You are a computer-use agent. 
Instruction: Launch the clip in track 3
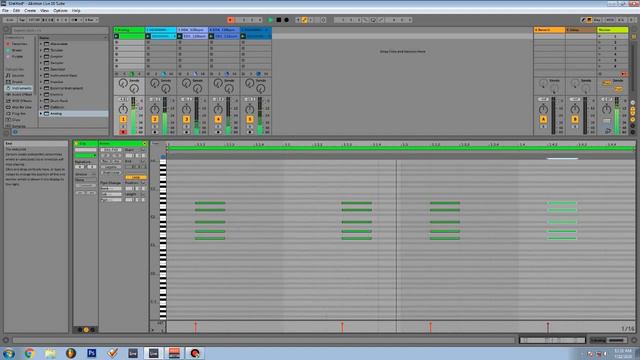[180, 36]
